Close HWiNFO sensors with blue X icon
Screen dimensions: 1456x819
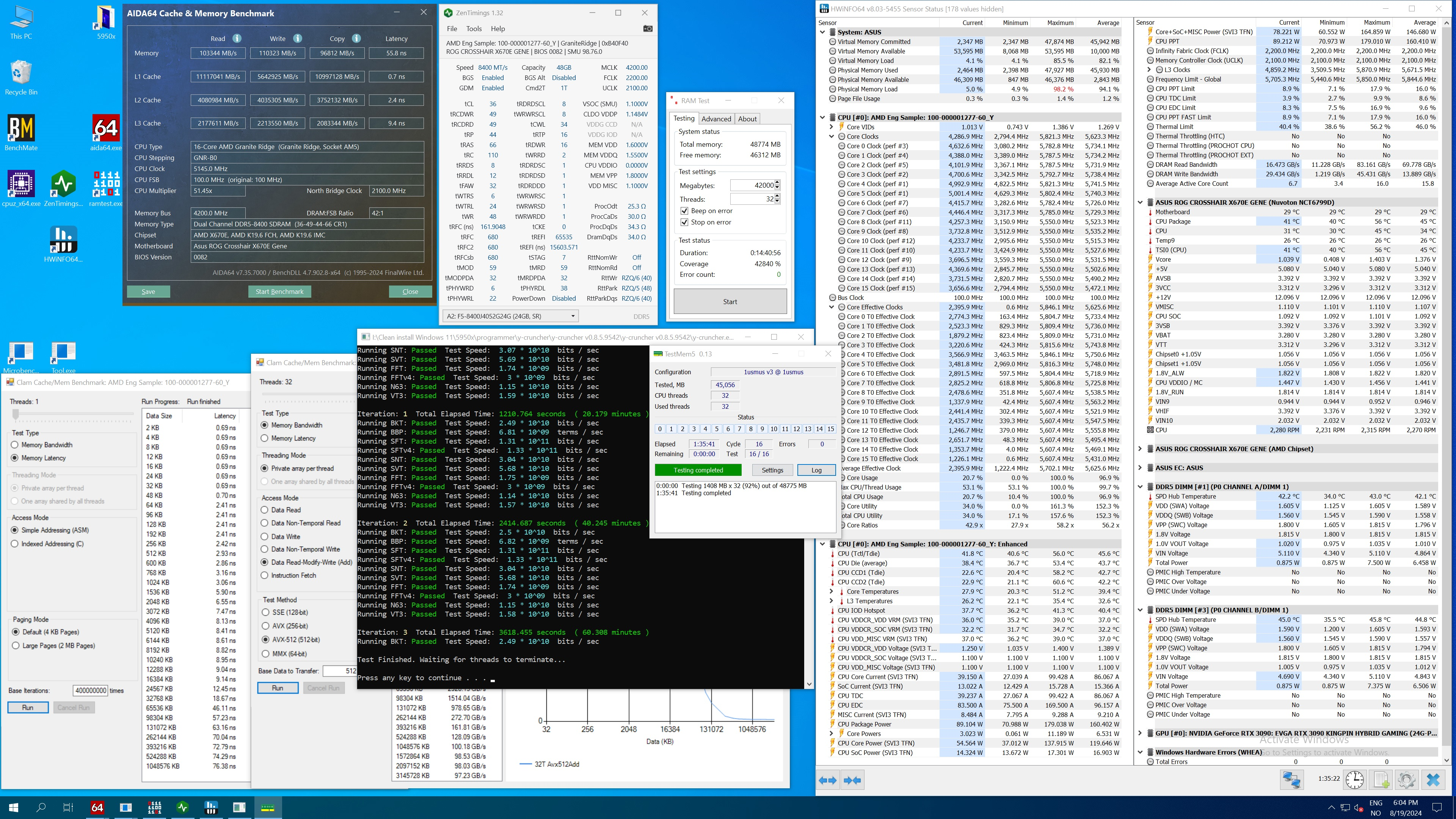click(1433, 780)
